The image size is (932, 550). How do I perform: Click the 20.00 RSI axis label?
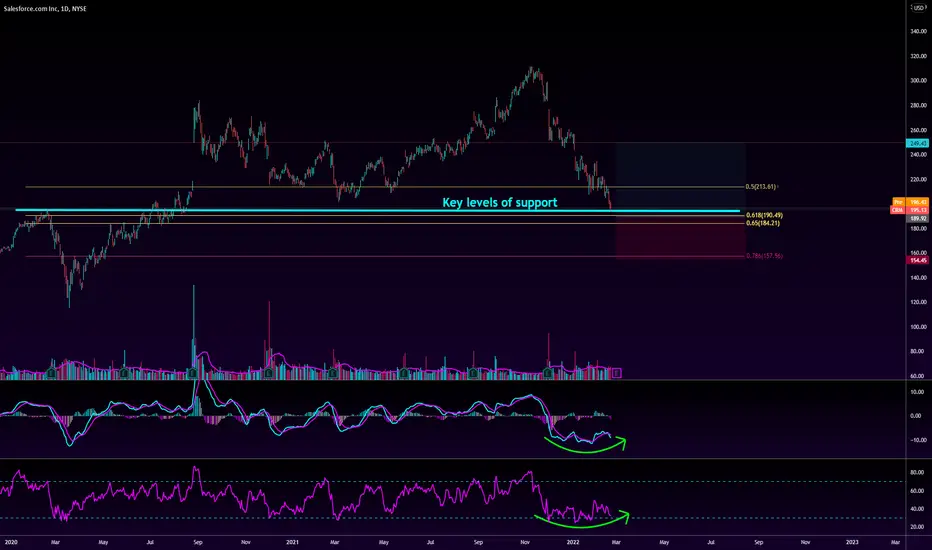point(917,527)
